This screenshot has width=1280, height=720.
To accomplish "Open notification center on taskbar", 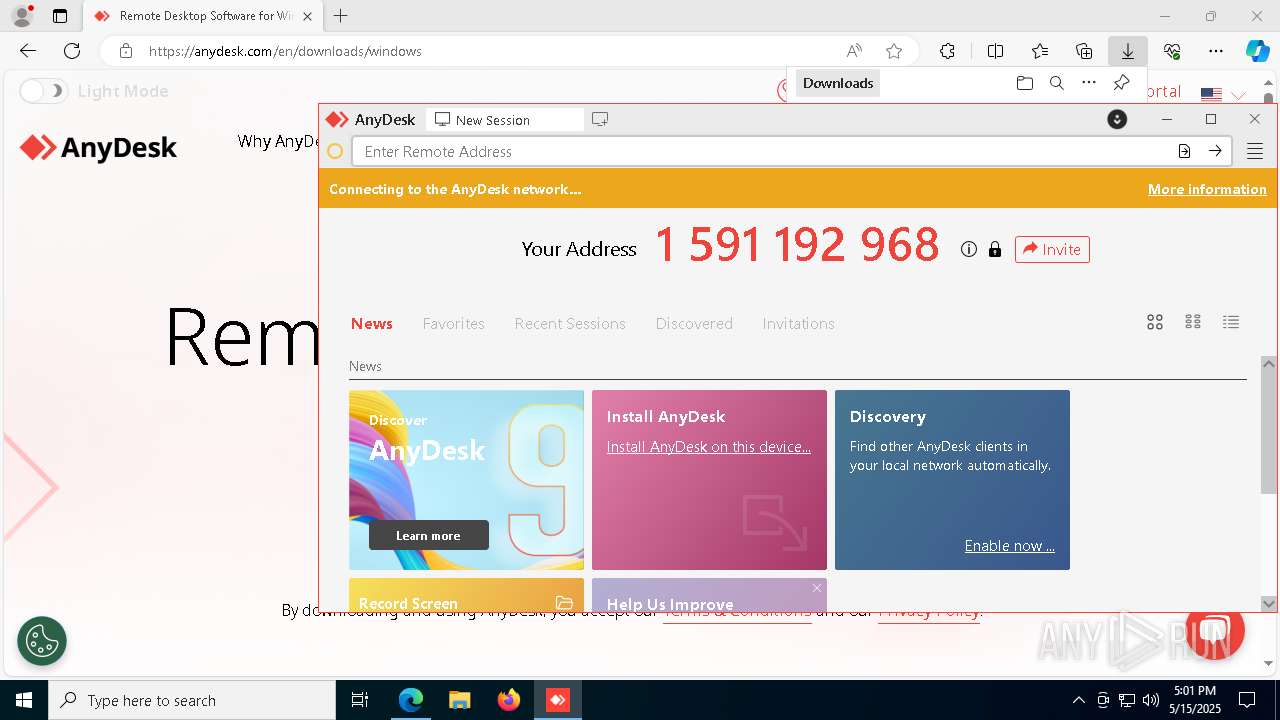I will 1247,700.
